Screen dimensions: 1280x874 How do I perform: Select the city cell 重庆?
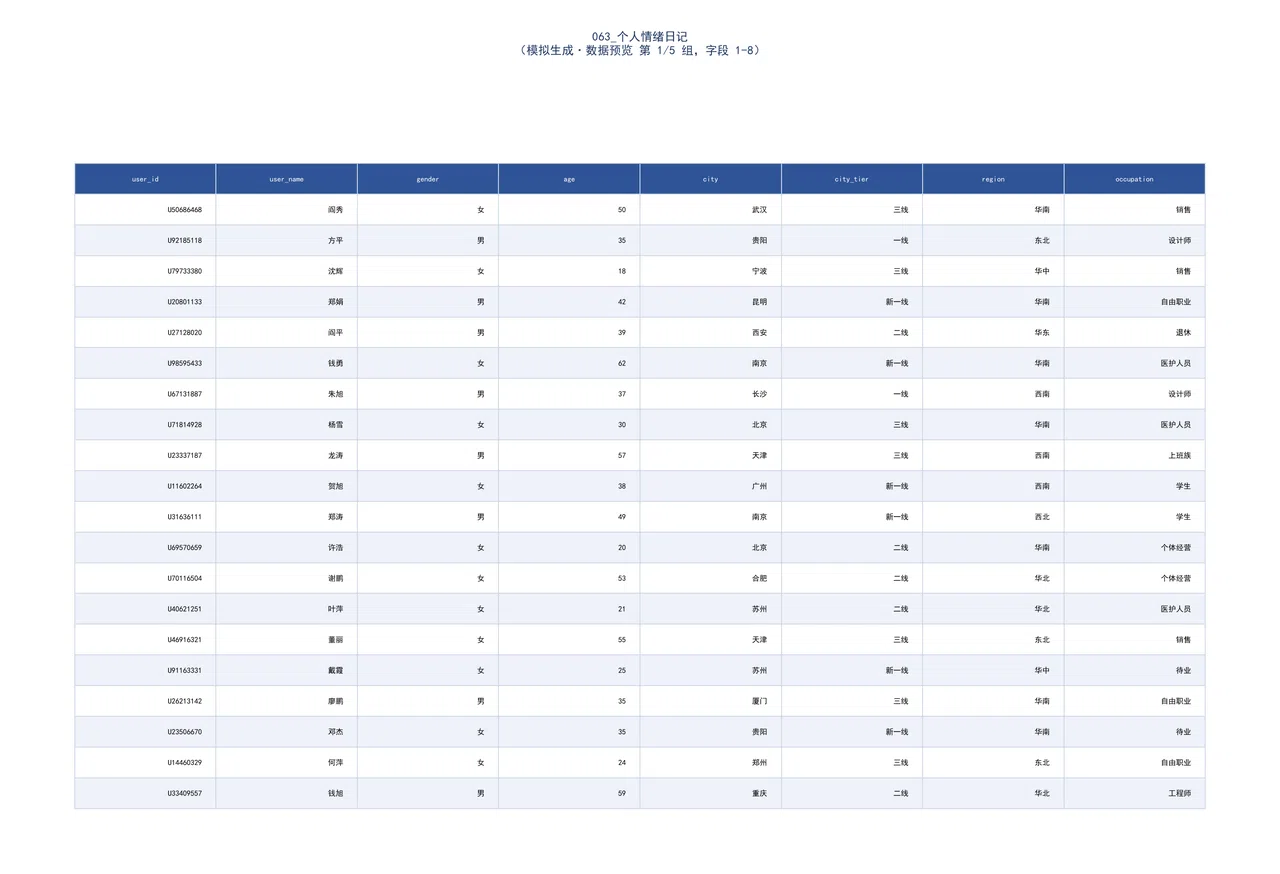pos(711,793)
